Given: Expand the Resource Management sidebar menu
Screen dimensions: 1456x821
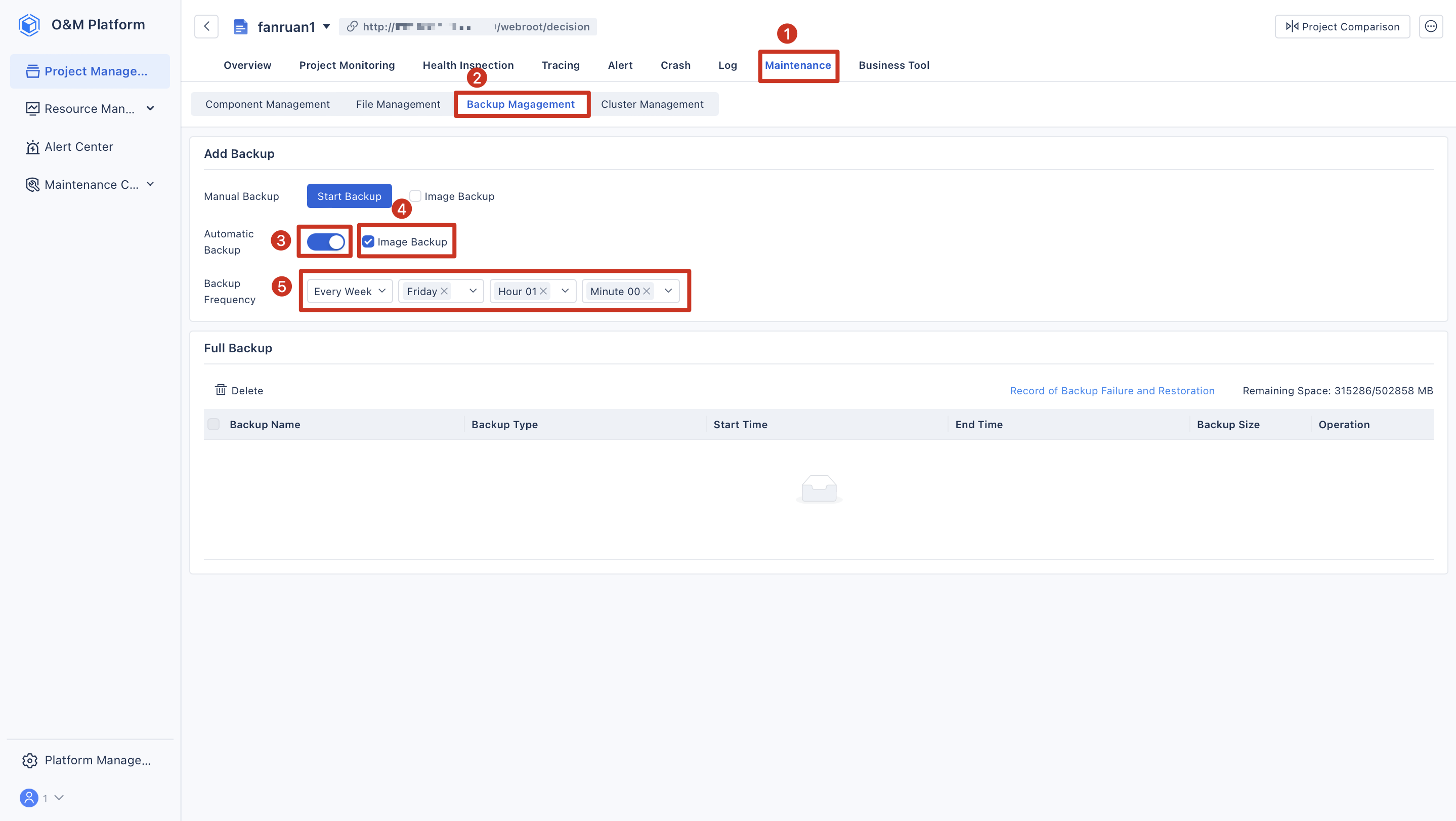Looking at the screenshot, I should [x=91, y=108].
